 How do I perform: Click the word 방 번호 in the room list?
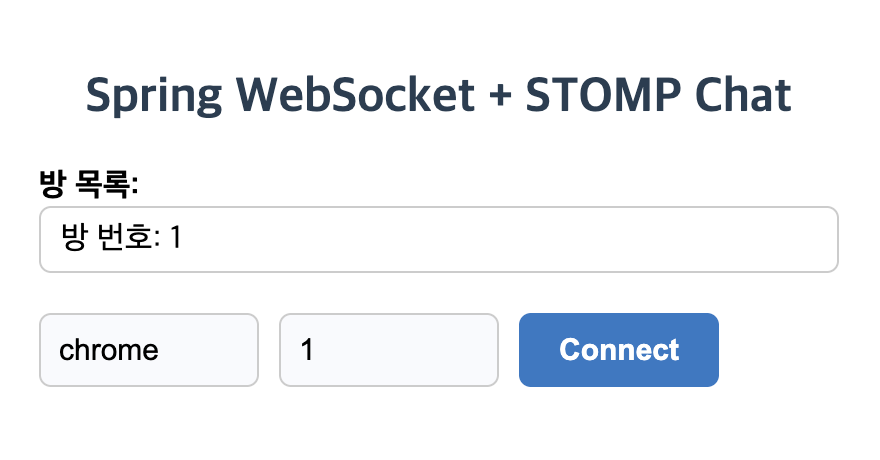click(107, 237)
